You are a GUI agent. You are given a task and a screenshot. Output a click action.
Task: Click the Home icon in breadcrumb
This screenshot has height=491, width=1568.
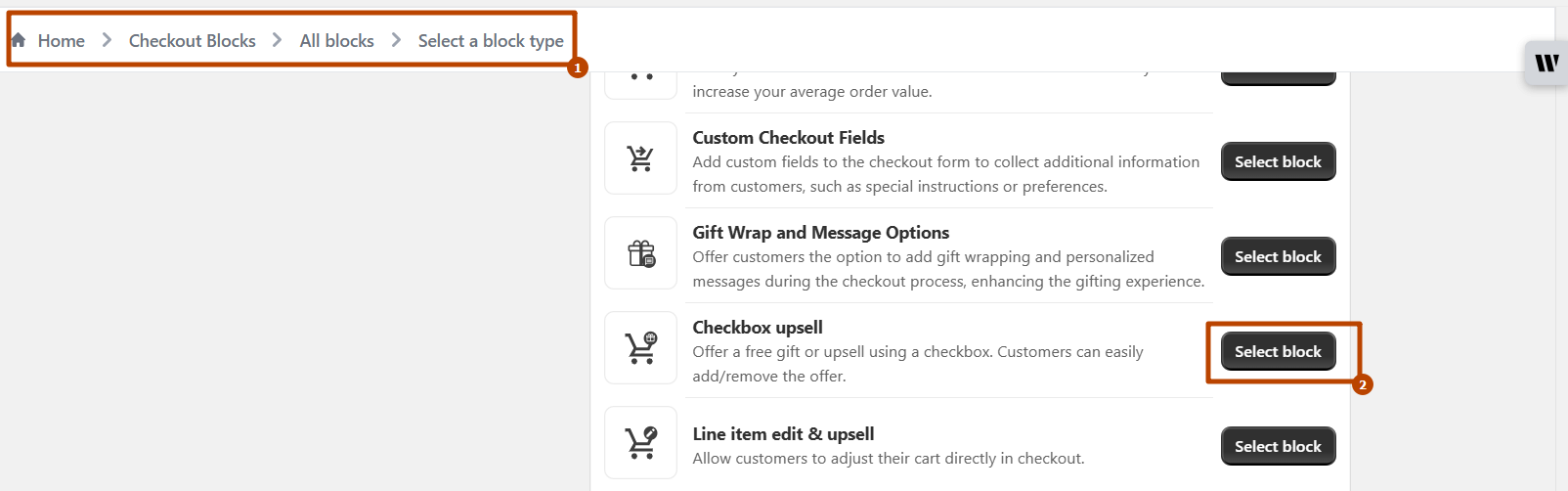coord(19,40)
